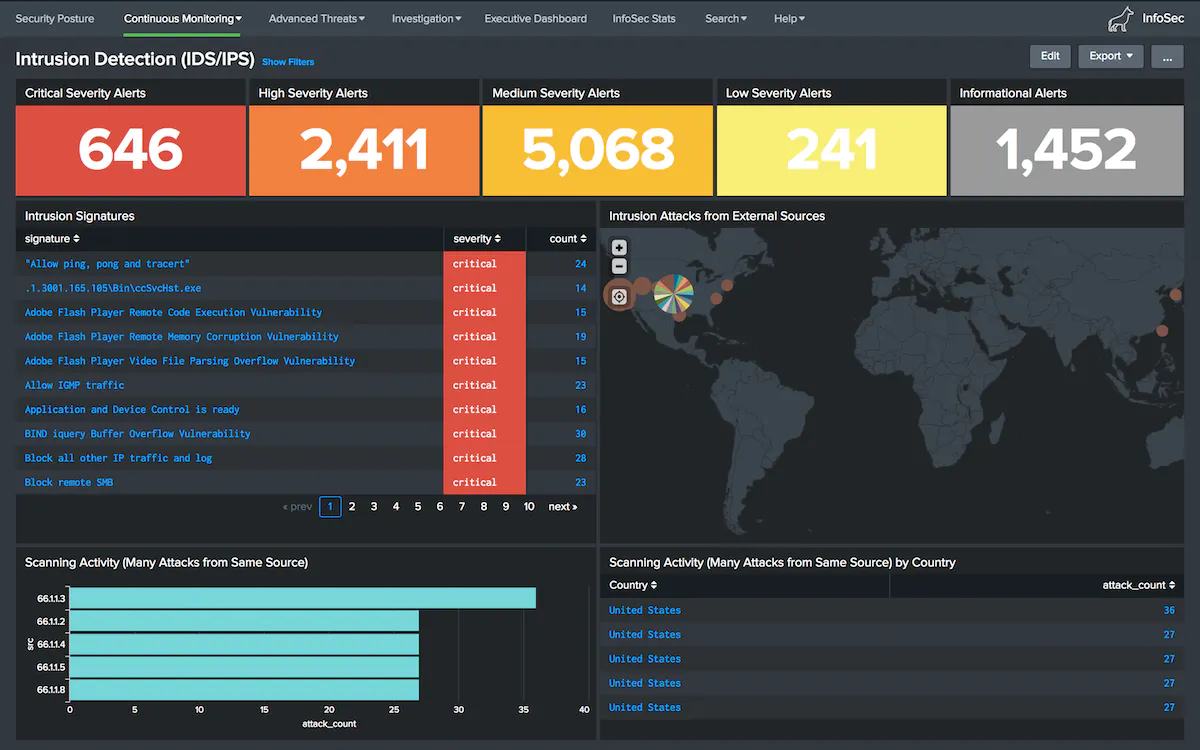Click the pie chart cluster on map
This screenshot has height=750, width=1200.
coord(673,293)
